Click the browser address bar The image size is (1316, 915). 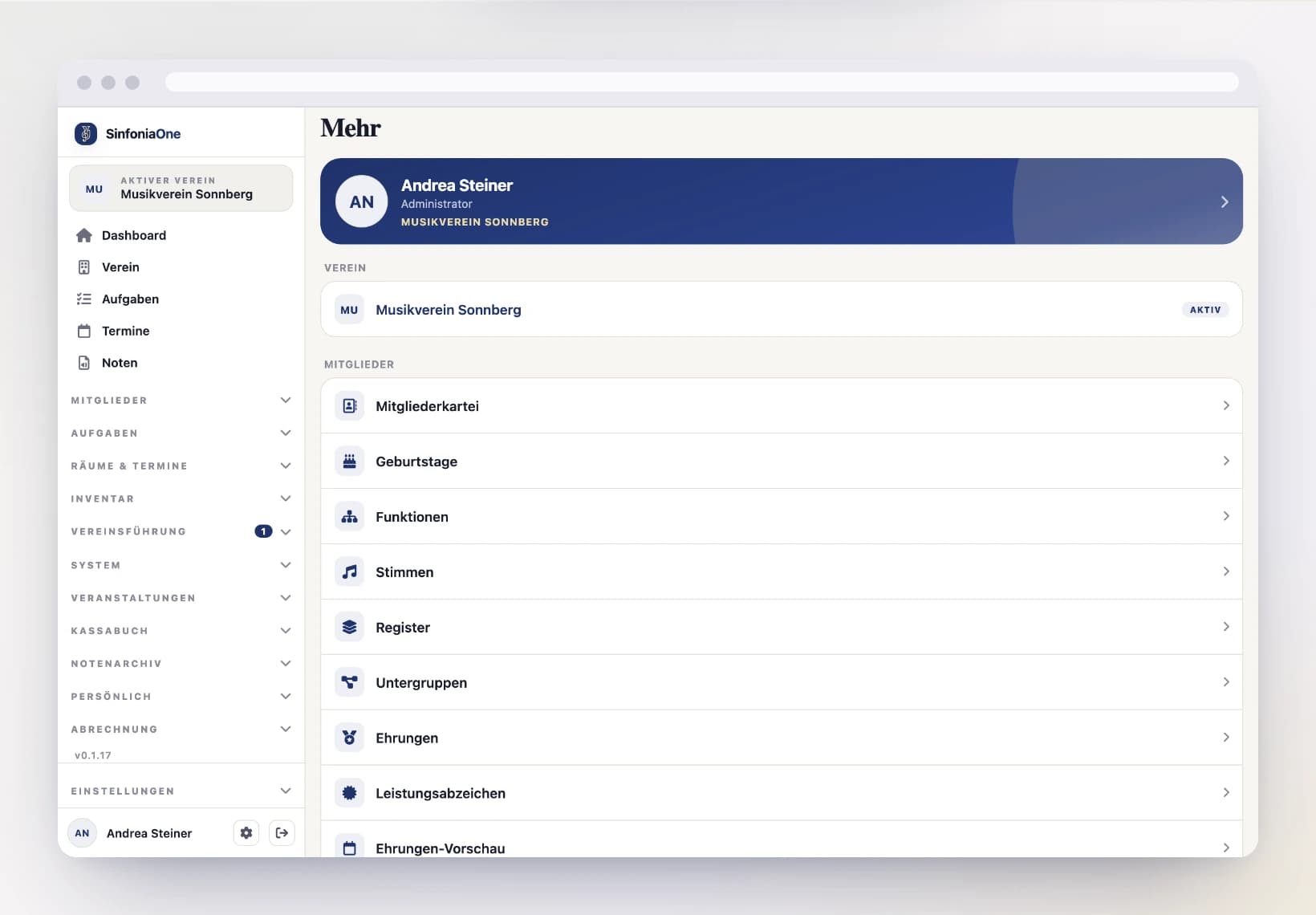[701, 82]
